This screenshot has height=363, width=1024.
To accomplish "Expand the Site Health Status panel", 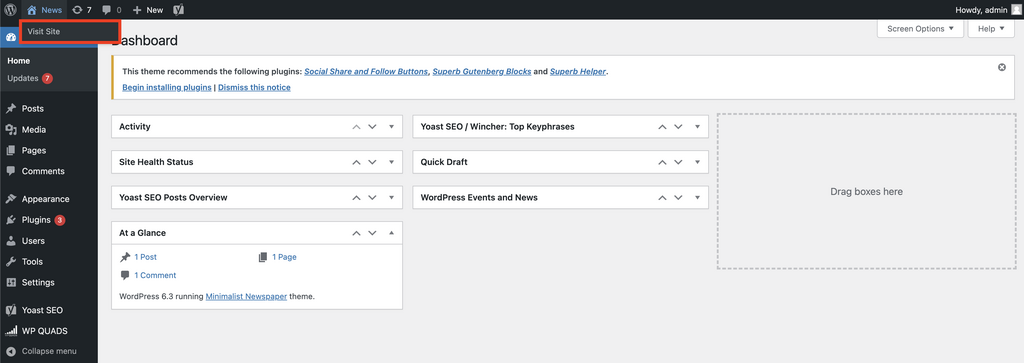I will coord(391,162).
